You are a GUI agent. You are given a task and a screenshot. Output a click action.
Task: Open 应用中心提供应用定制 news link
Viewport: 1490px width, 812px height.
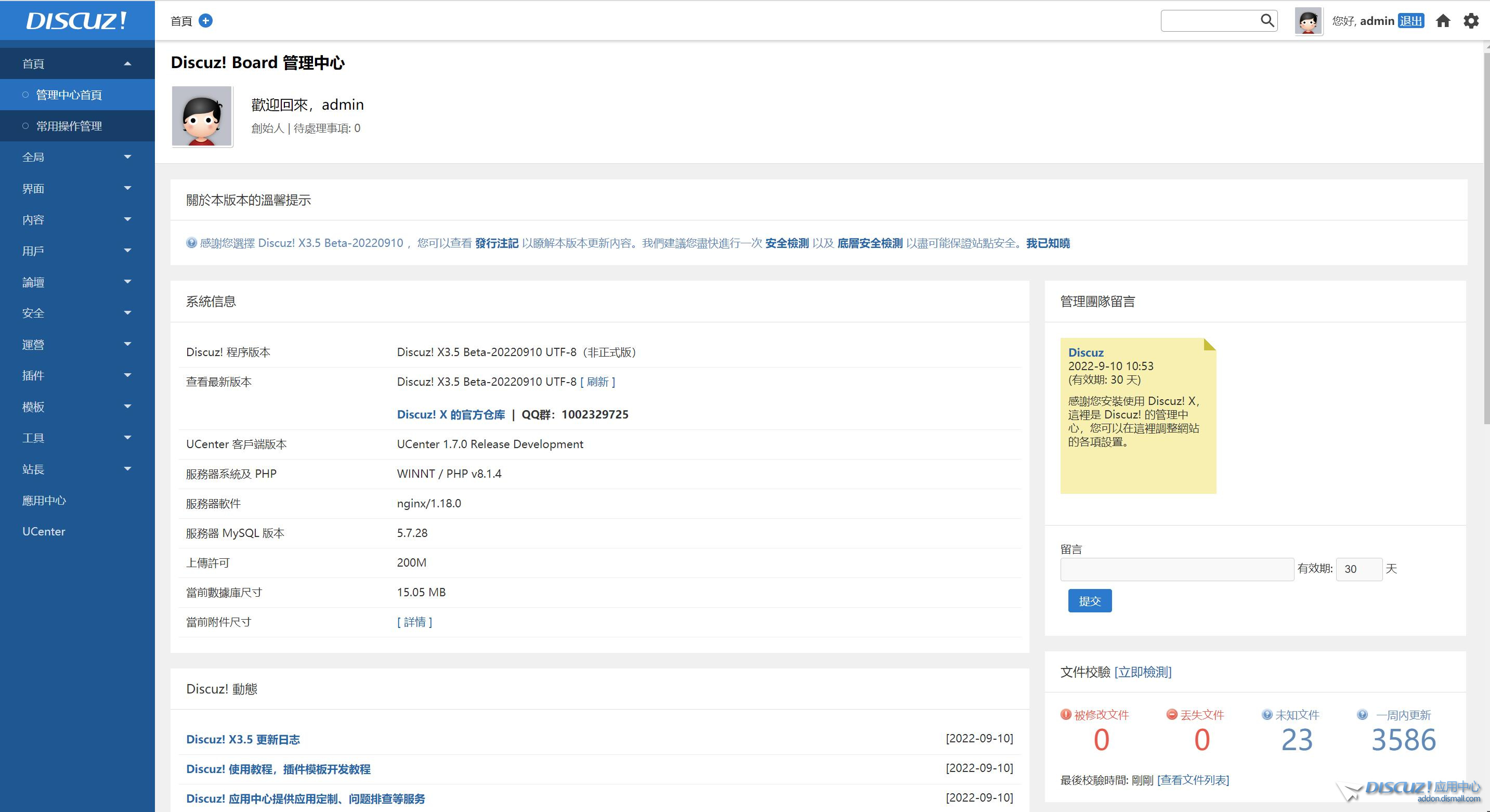[x=305, y=798]
